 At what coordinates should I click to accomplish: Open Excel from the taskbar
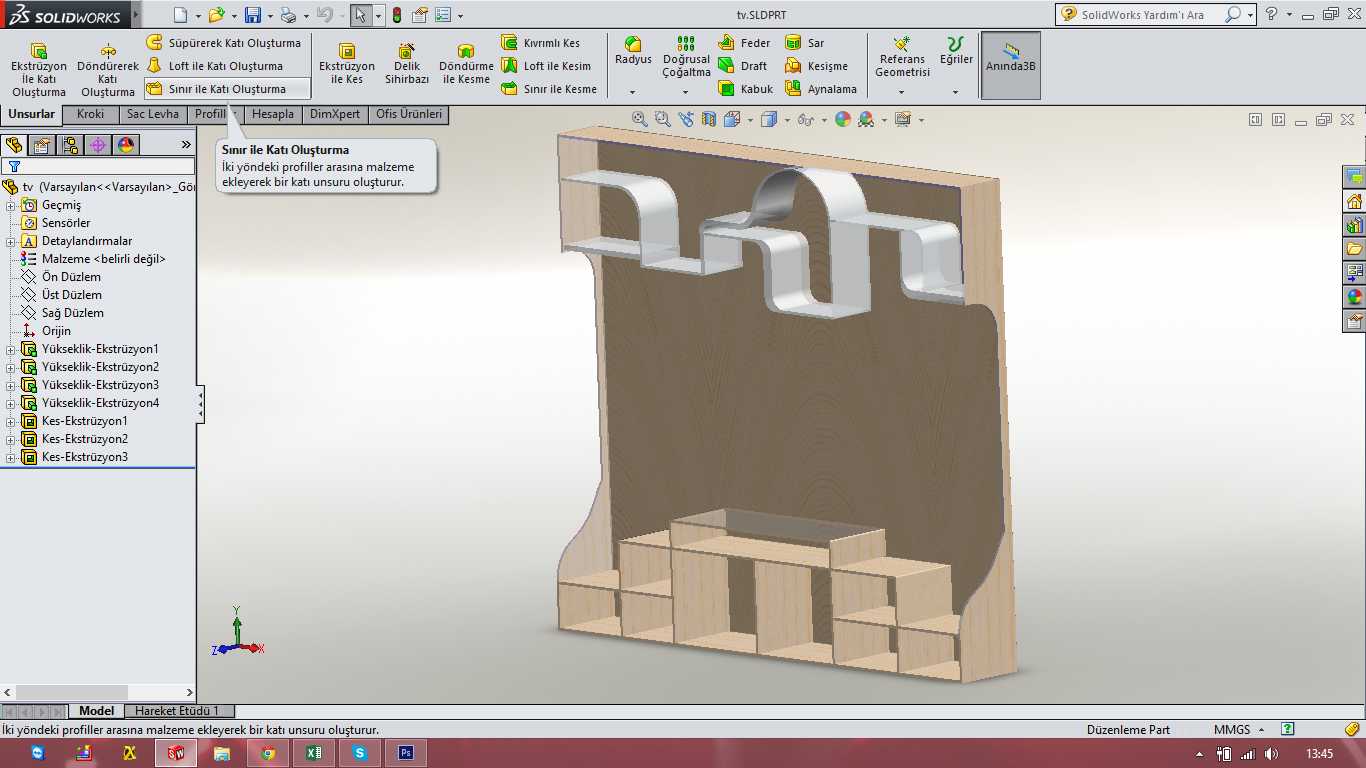click(313, 753)
